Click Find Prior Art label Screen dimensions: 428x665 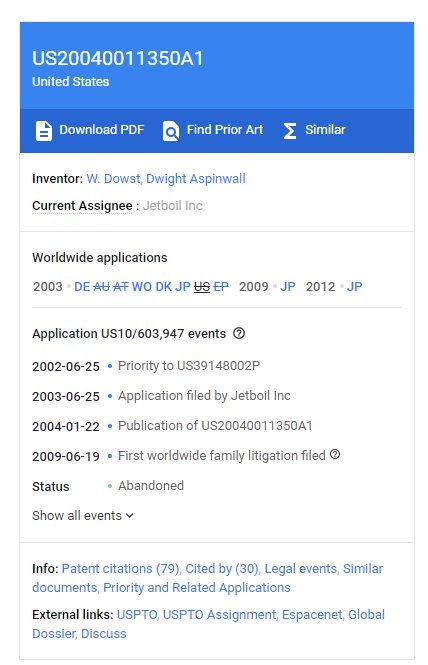pos(225,130)
